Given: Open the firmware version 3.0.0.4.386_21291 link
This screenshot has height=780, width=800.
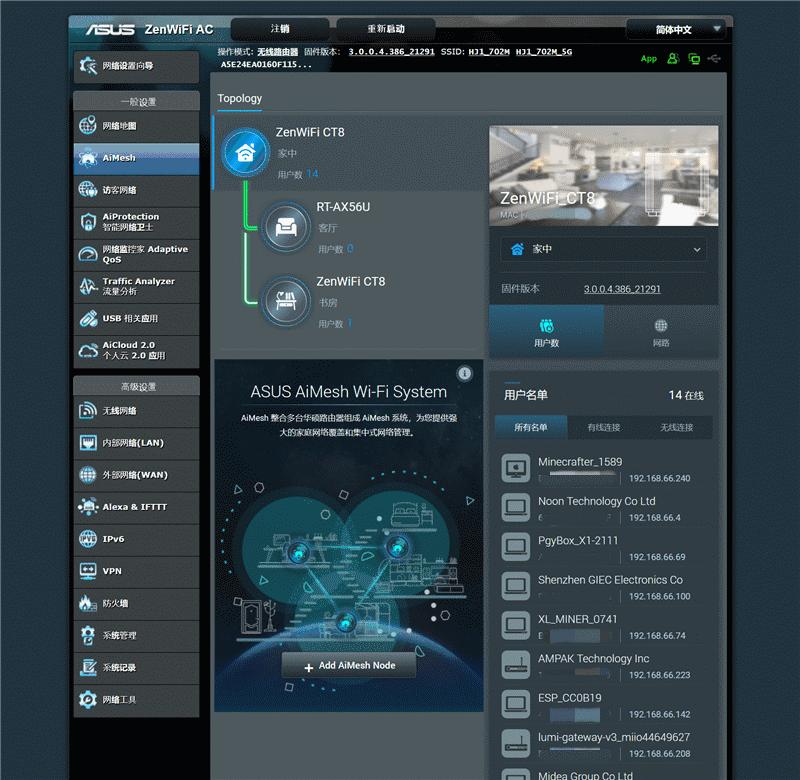Looking at the screenshot, I should (x=622, y=289).
